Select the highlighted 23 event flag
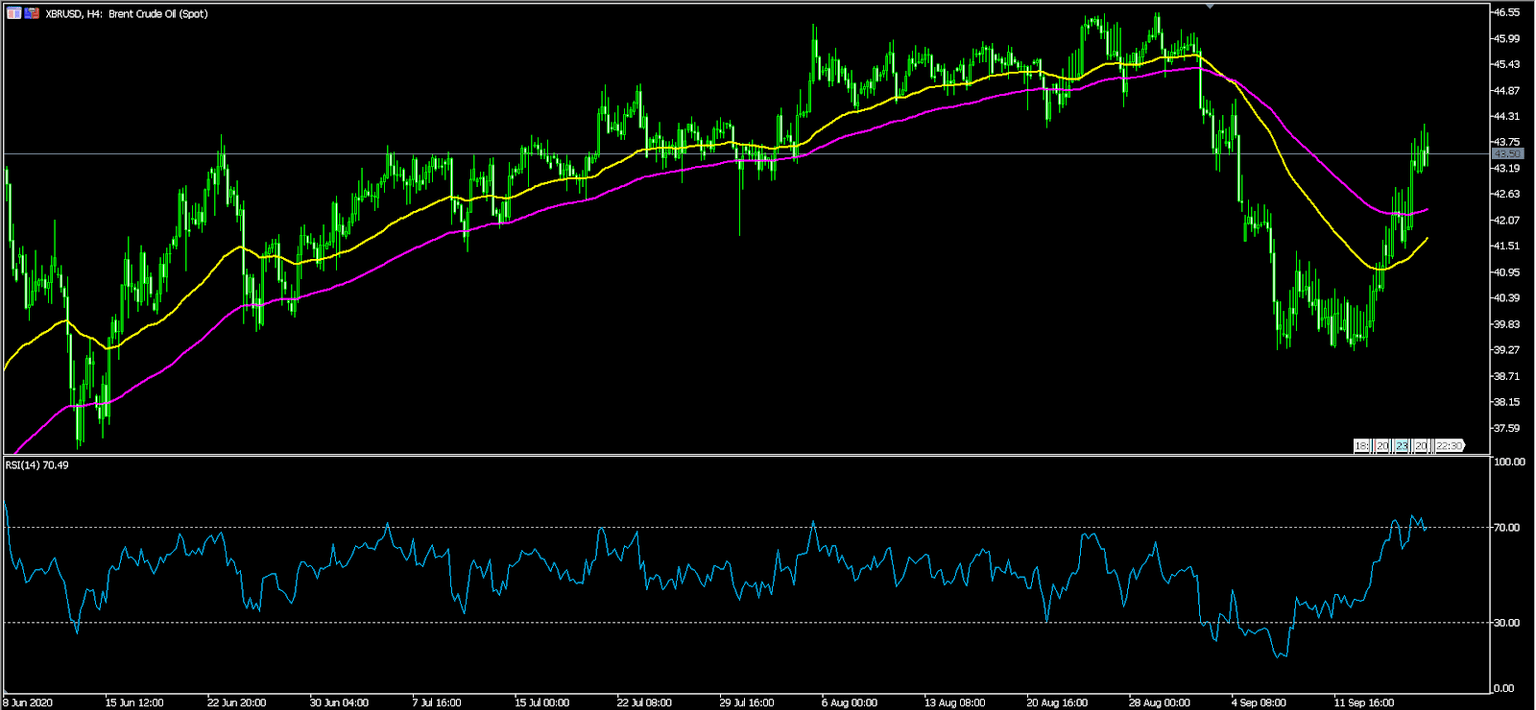1536x710 pixels. tap(1402, 446)
